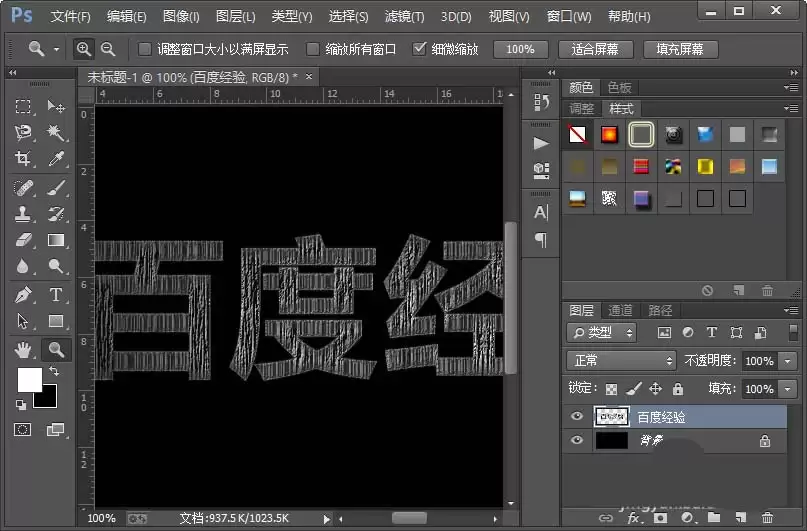Click the trash icon in Layers panel
Screen dimensions: 807x531
coord(767,518)
